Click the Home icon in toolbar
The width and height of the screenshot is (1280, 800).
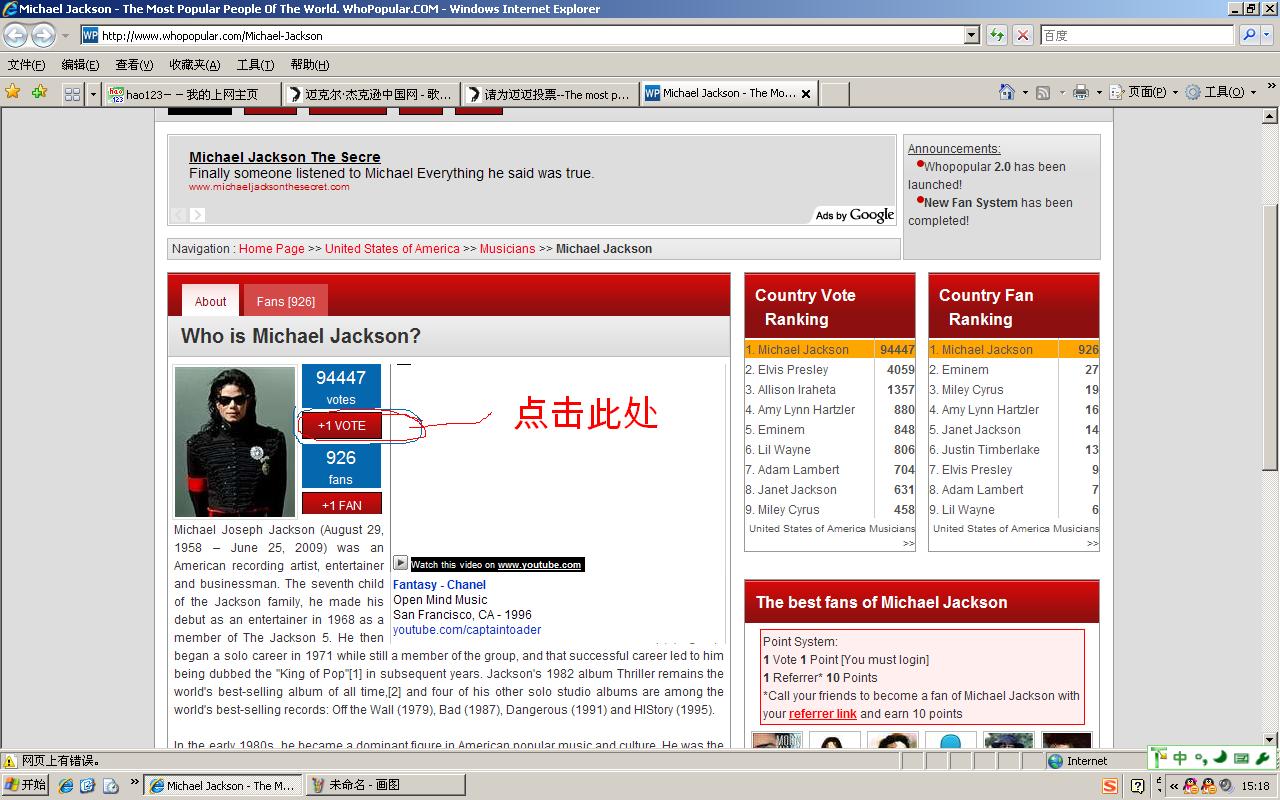point(1007,92)
